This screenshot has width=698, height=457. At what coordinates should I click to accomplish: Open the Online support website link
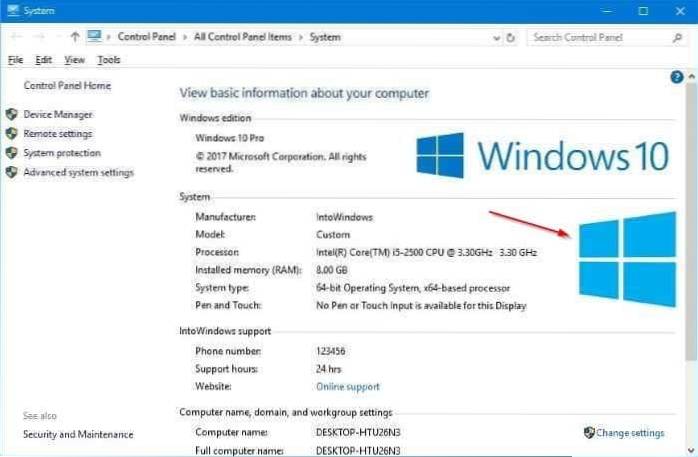pos(347,386)
